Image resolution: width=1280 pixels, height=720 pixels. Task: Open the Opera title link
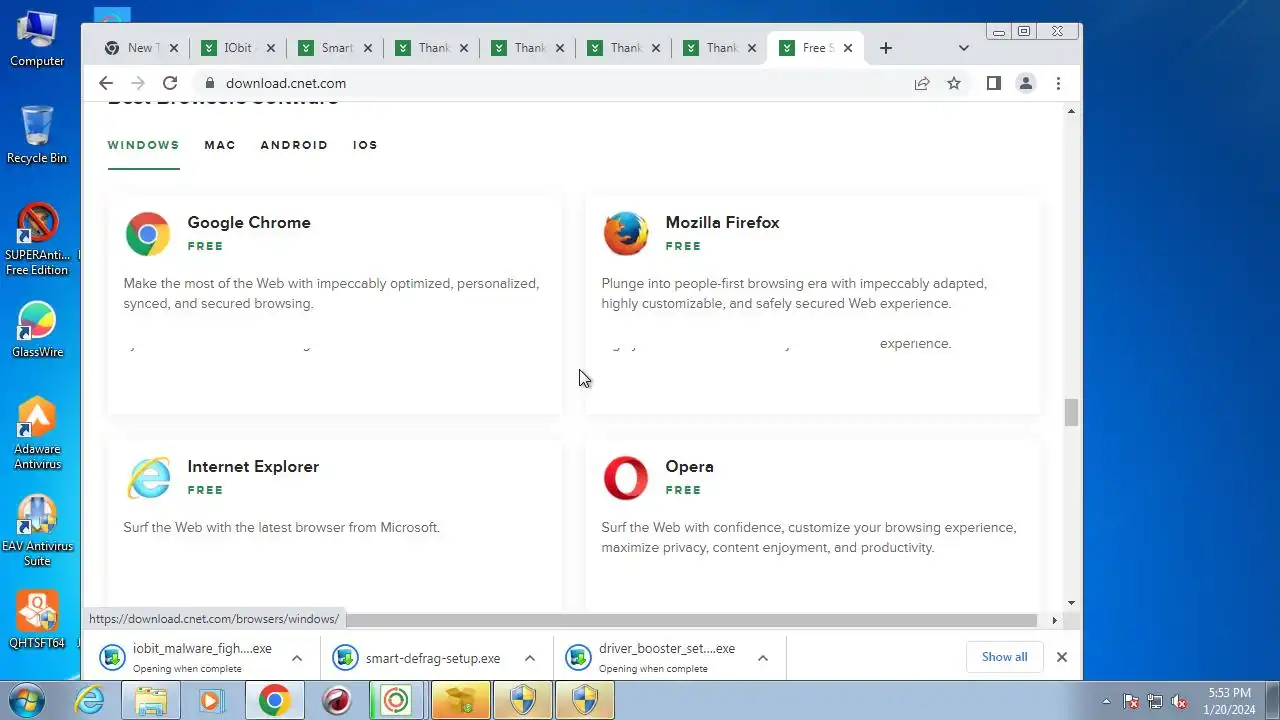tap(689, 466)
